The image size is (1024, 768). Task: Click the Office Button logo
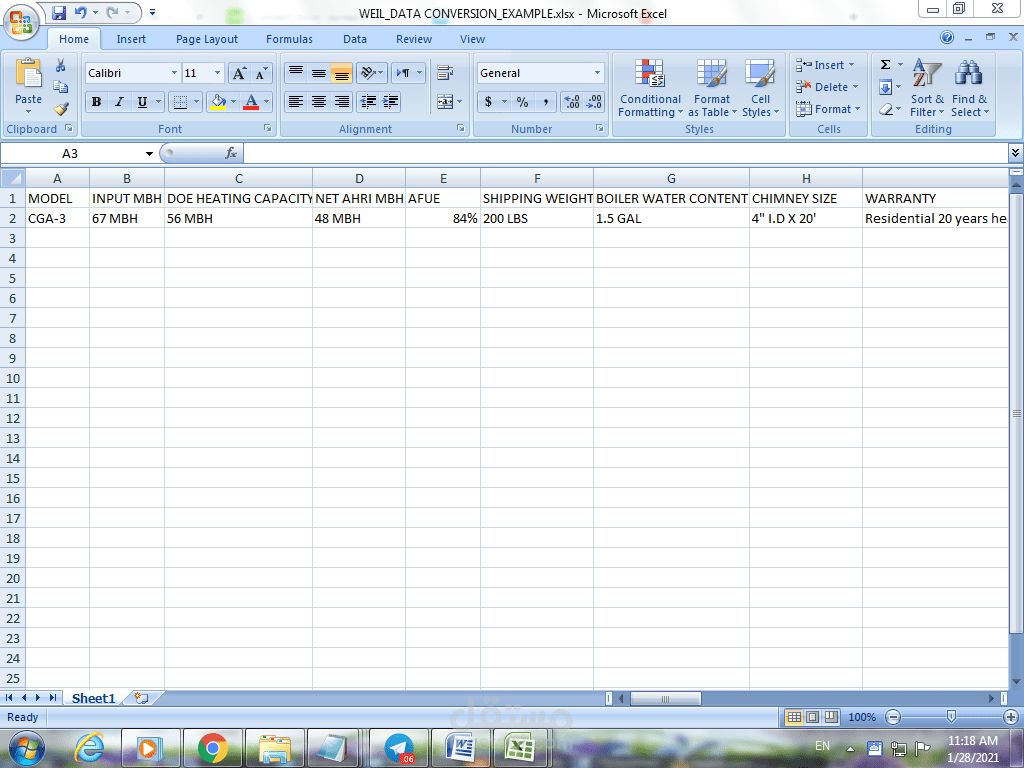pos(21,22)
